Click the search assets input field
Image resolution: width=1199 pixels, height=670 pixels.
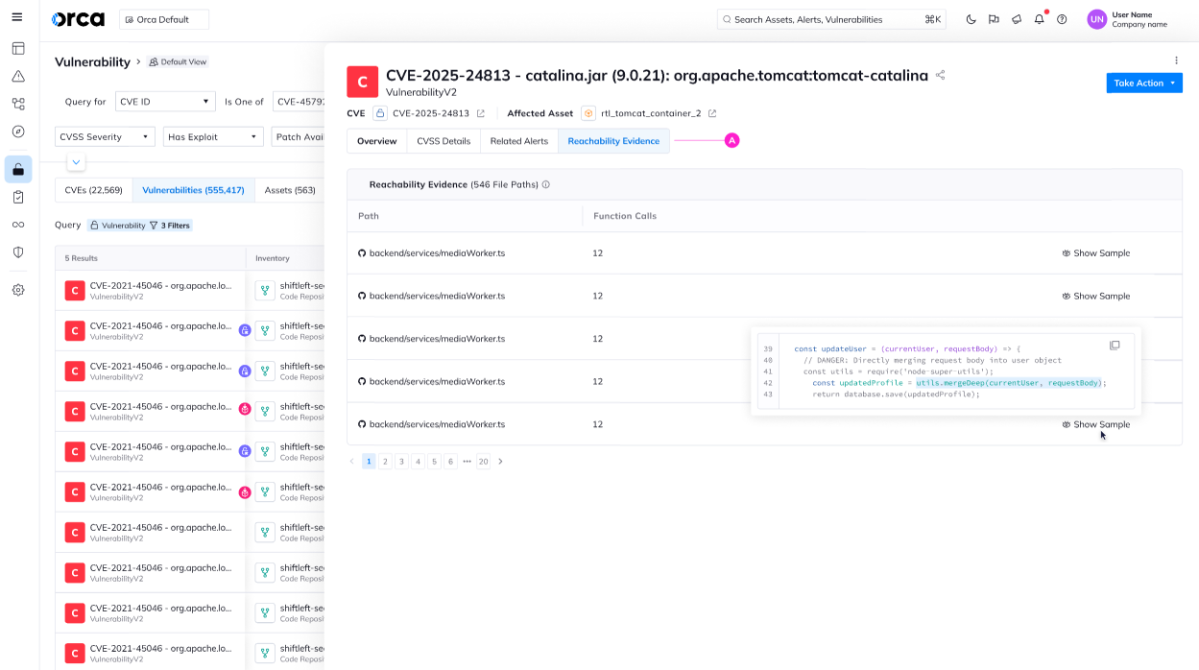pos(830,19)
